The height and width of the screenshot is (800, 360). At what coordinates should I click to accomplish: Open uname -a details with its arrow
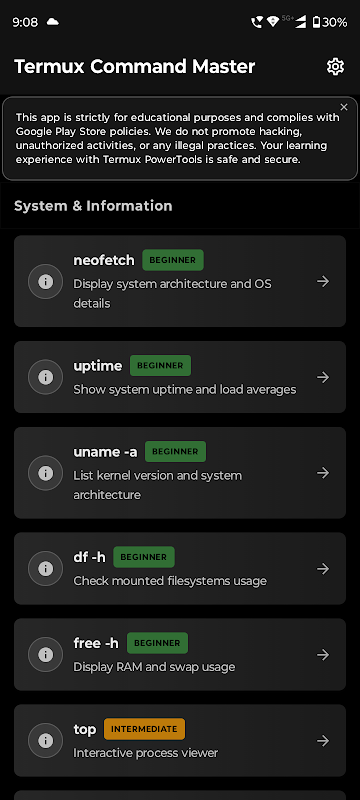(x=323, y=473)
